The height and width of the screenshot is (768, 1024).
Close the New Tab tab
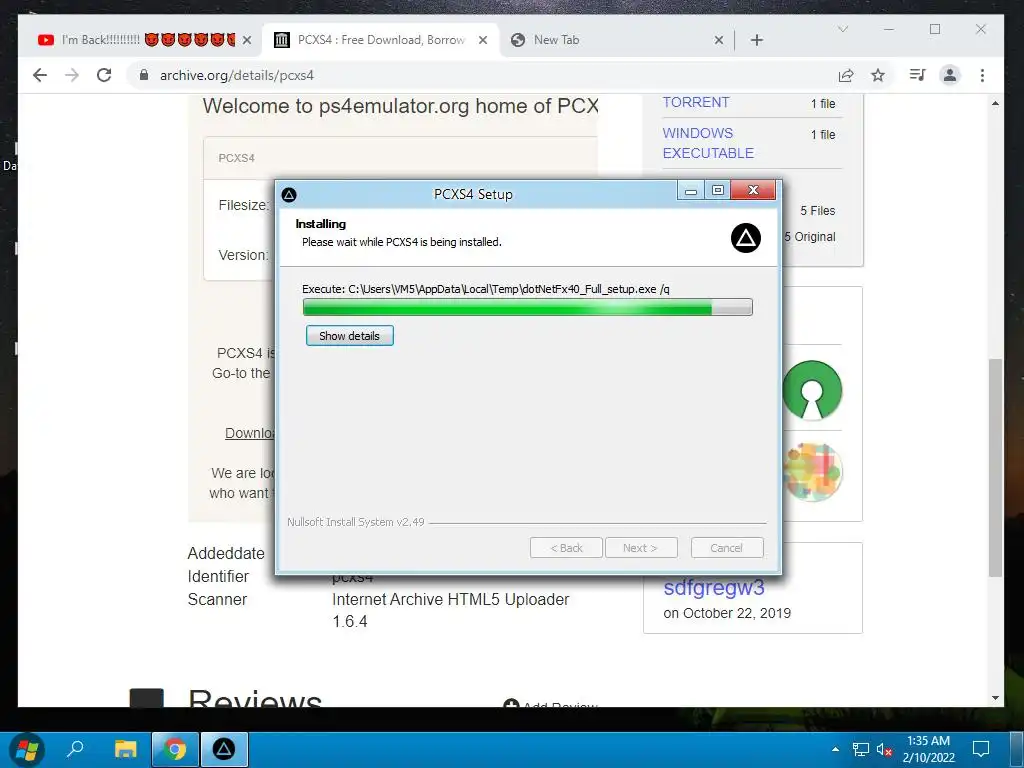pos(719,40)
